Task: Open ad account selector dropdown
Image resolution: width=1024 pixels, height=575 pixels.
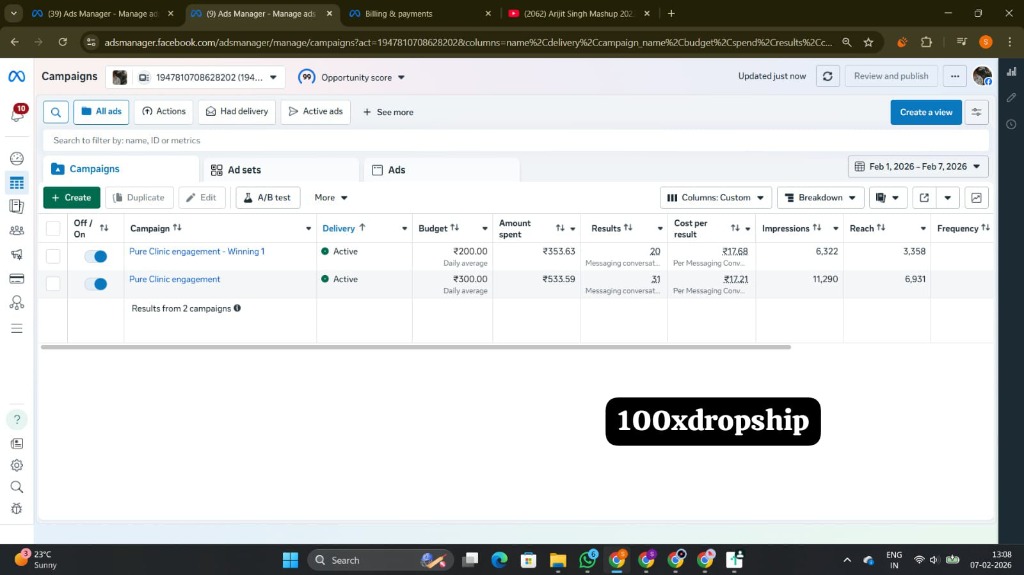Action: click(195, 77)
